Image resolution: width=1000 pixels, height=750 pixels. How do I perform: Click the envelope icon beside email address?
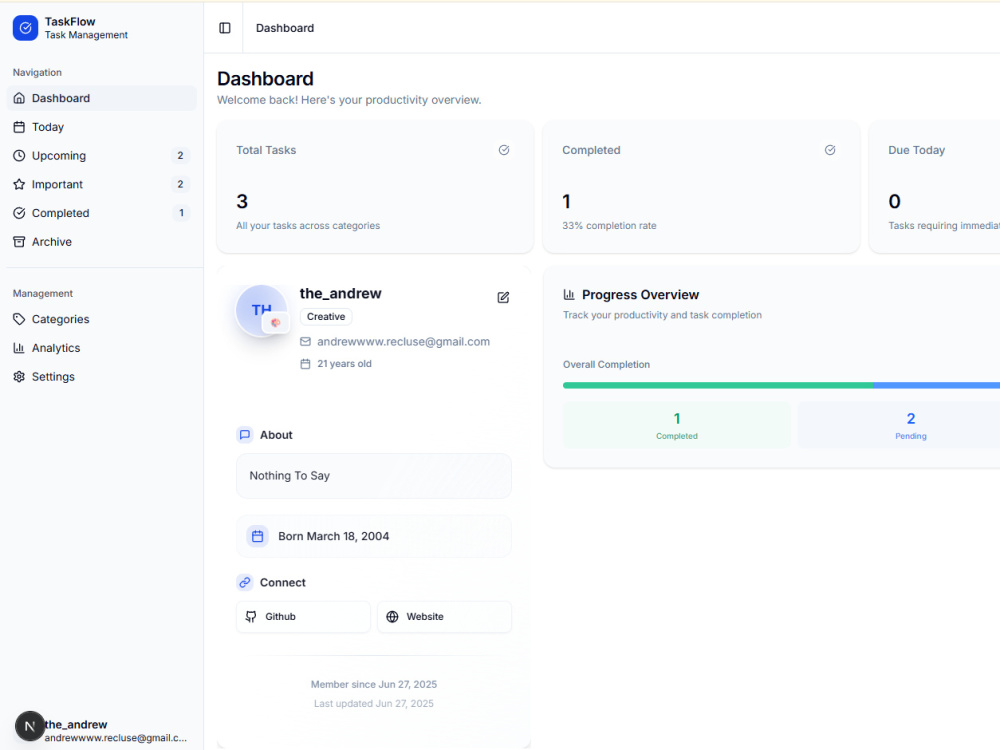[x=305, y=342]
